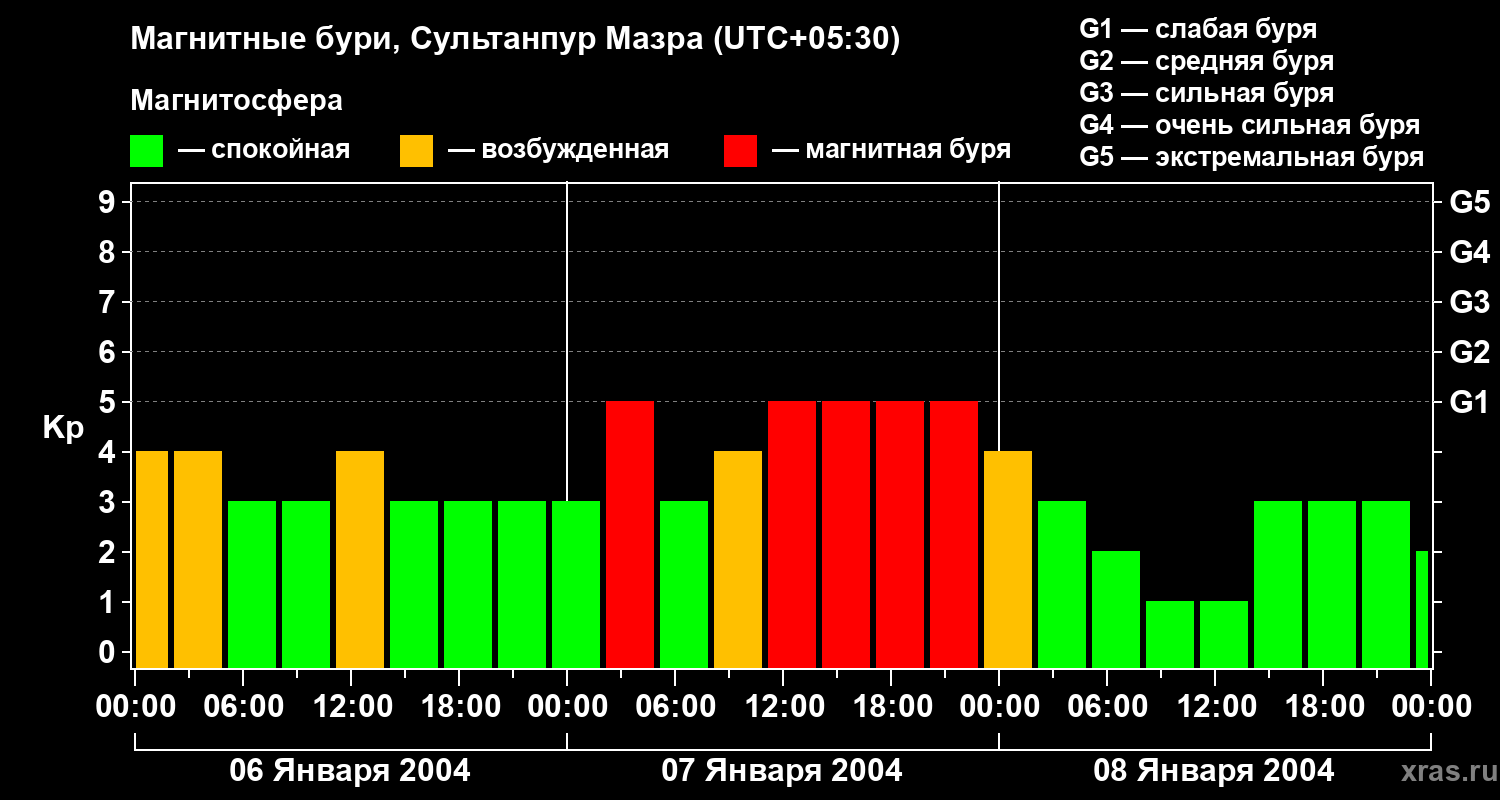The height and width of the screenshot is (800, 1500).
Task: Click the standalone "G3" label on the right axis
Action: tap(1469, 302)
